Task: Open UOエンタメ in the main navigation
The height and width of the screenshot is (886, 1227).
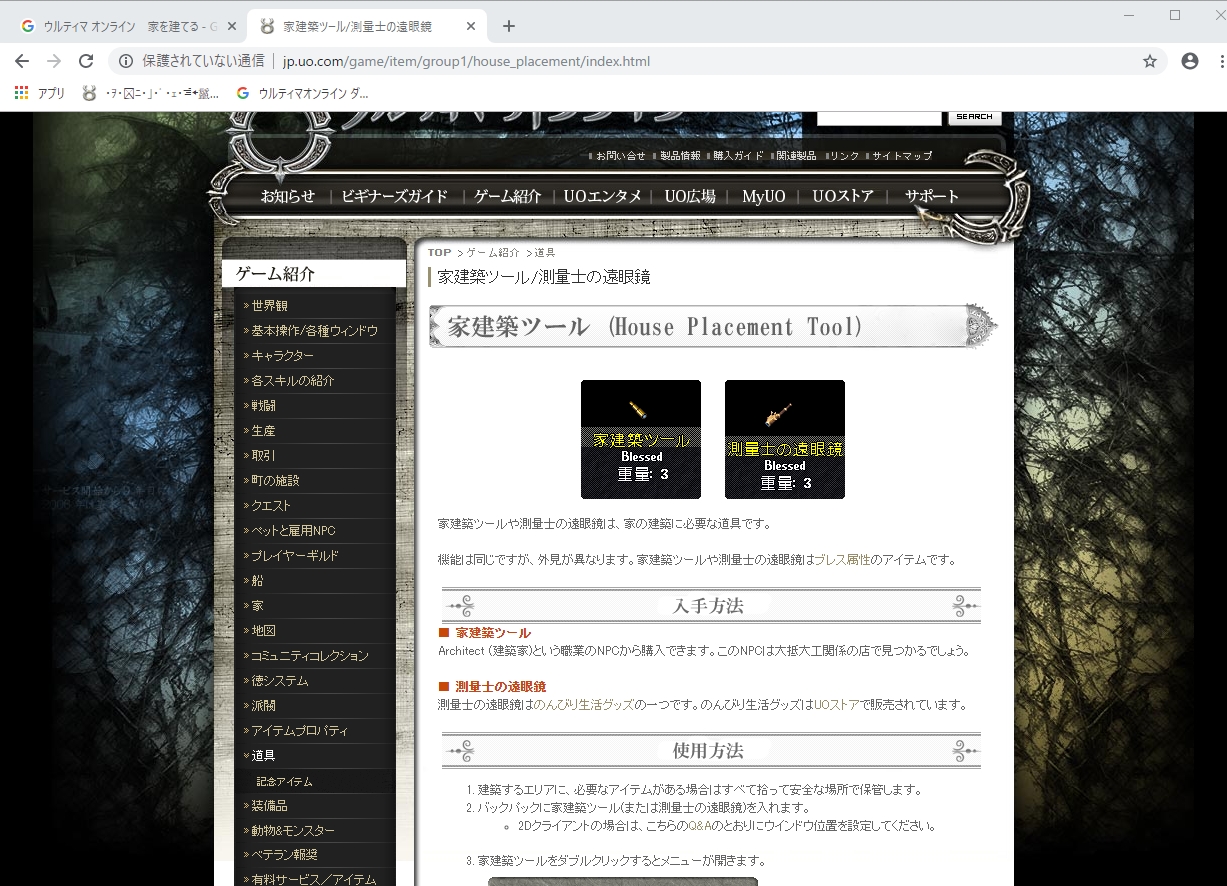Action: point(602,196)
